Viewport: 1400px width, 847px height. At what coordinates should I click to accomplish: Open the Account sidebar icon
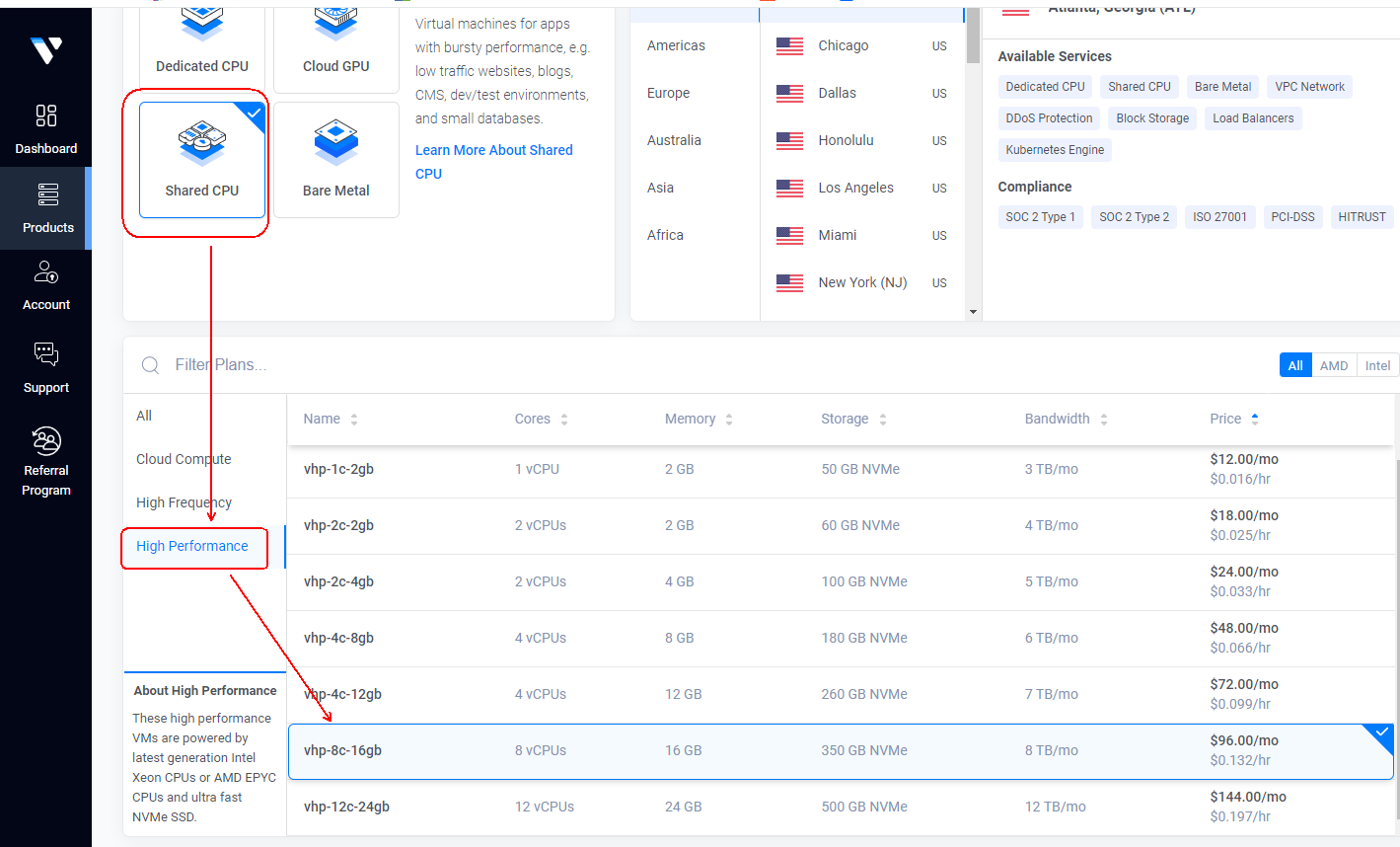coord(46,271)
